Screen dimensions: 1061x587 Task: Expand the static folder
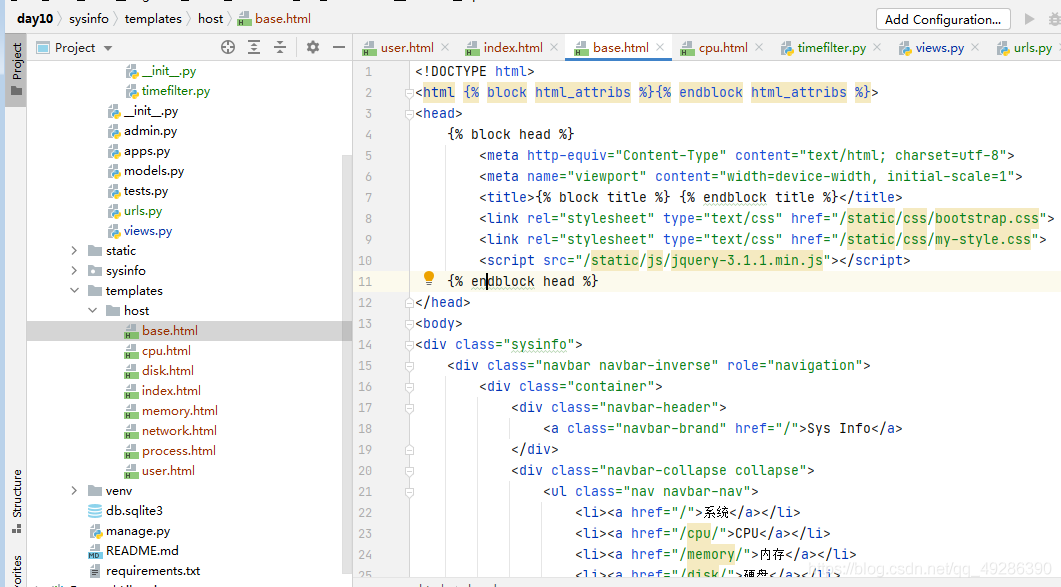(x=74, y=251)
